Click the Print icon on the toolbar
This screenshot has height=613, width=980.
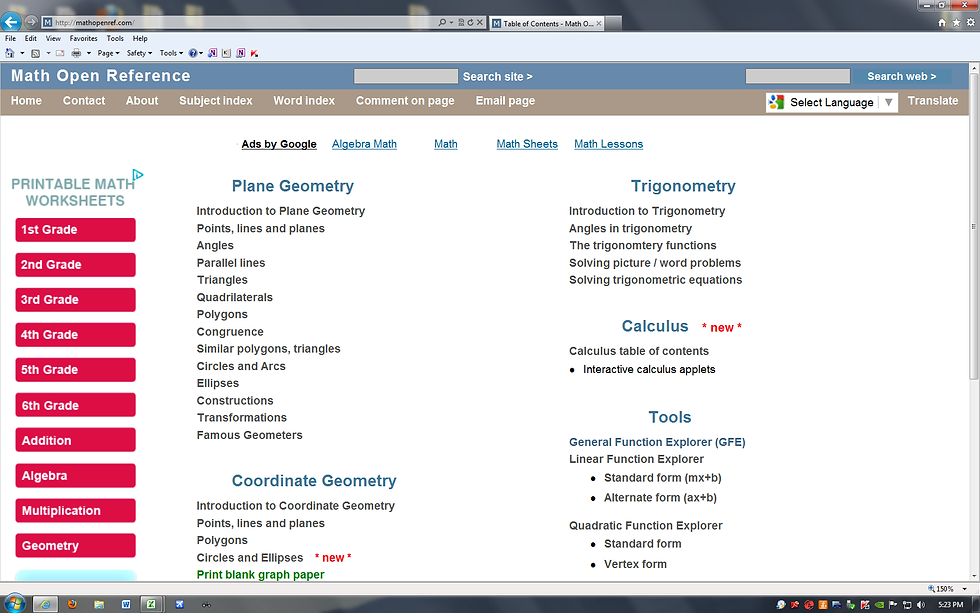pyautogui.click(x=75, y=52)
